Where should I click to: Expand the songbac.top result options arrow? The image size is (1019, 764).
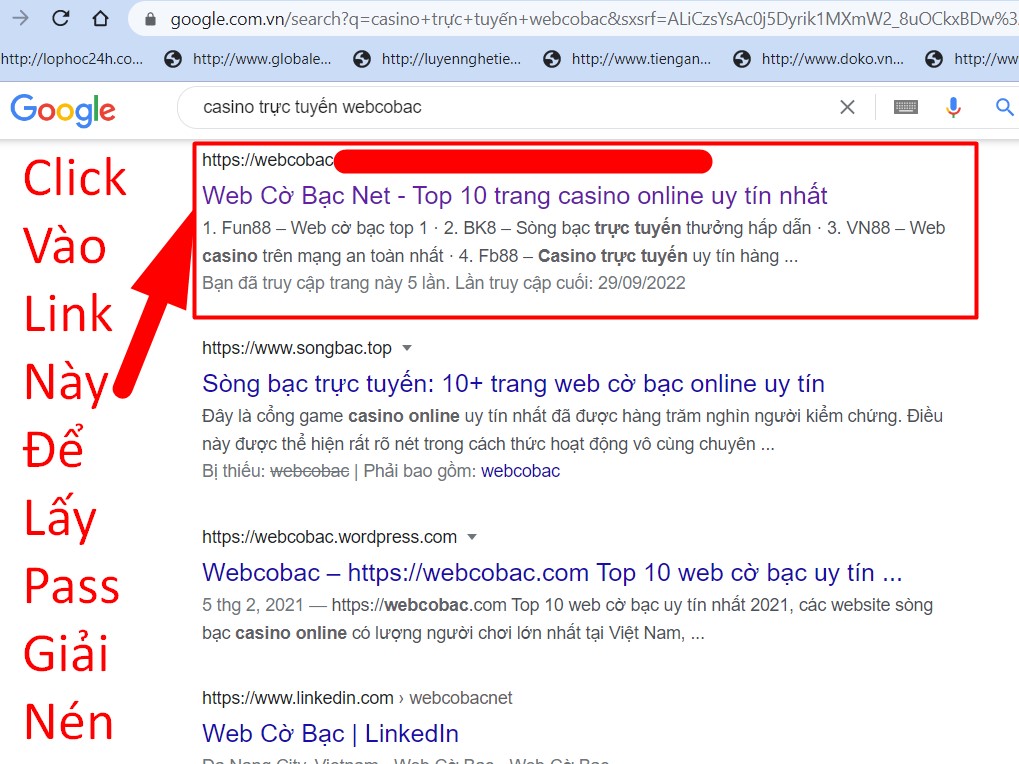[x=407, y=348]
